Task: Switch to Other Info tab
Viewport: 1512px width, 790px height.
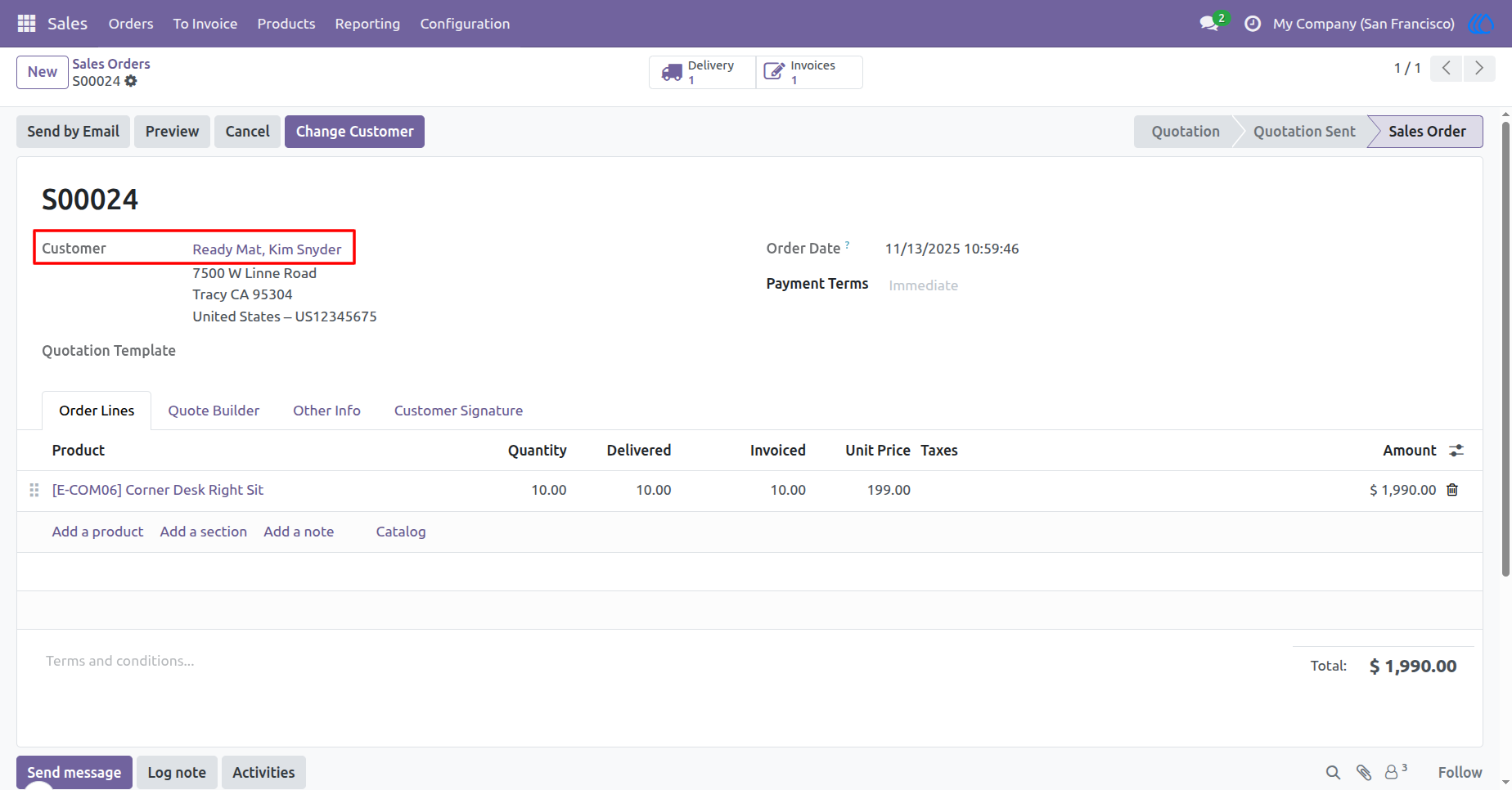Action: click(x=326, y=411)
